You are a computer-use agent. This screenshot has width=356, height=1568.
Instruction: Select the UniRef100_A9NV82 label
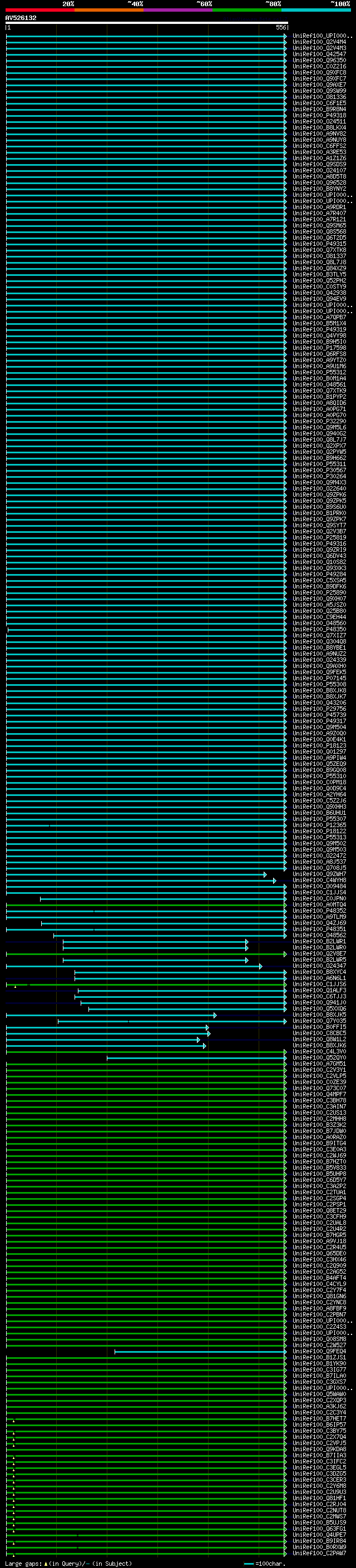(319, 134)
